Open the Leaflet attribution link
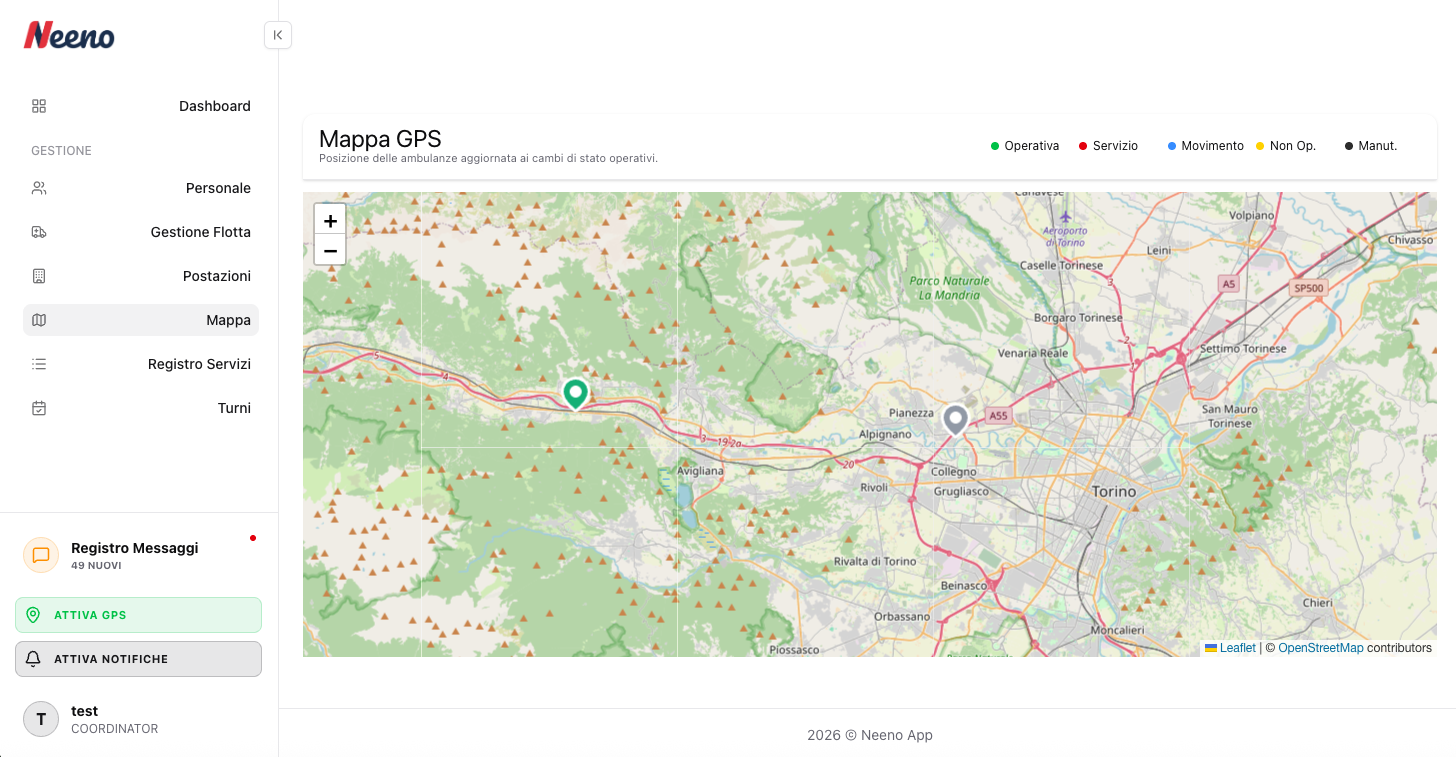Viewport: 1456px width, 757px height. click(x=1230, y=648)
